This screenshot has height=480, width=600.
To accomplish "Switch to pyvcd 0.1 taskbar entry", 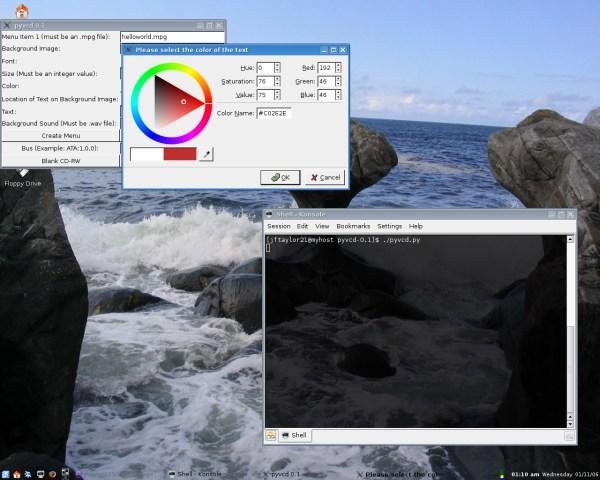I will tap(282, 475).
